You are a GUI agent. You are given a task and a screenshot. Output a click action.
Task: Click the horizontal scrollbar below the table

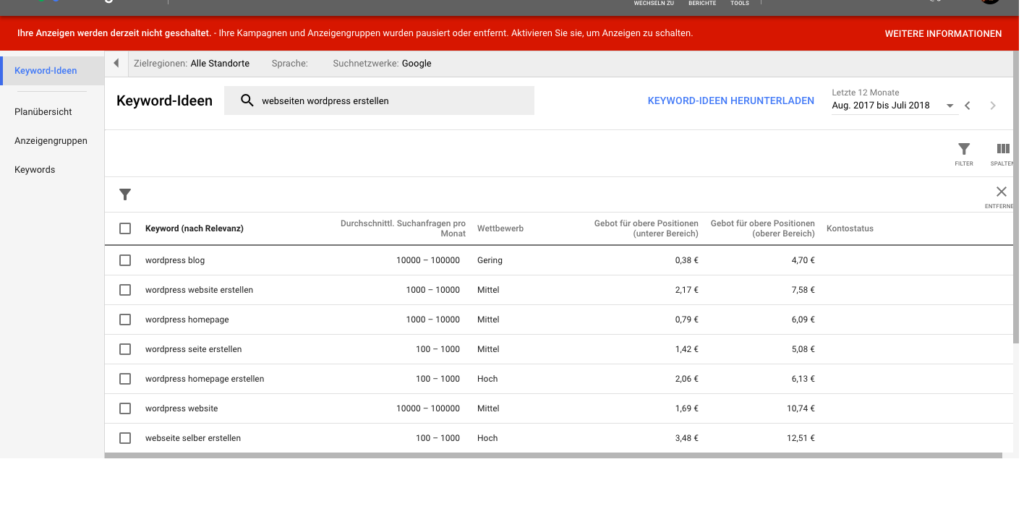(553, 455)
